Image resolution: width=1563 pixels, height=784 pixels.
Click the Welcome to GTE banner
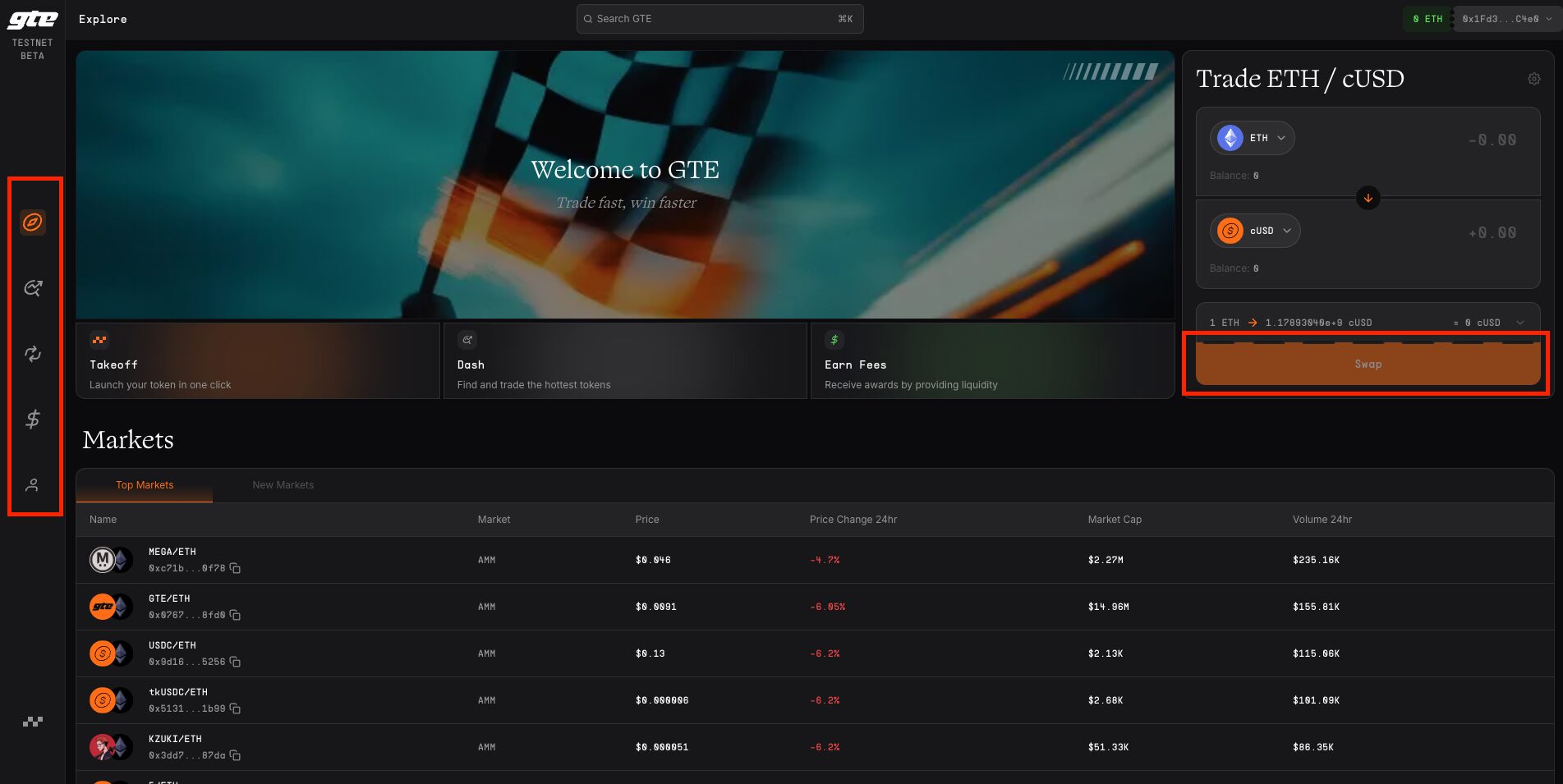coord(625,185)
